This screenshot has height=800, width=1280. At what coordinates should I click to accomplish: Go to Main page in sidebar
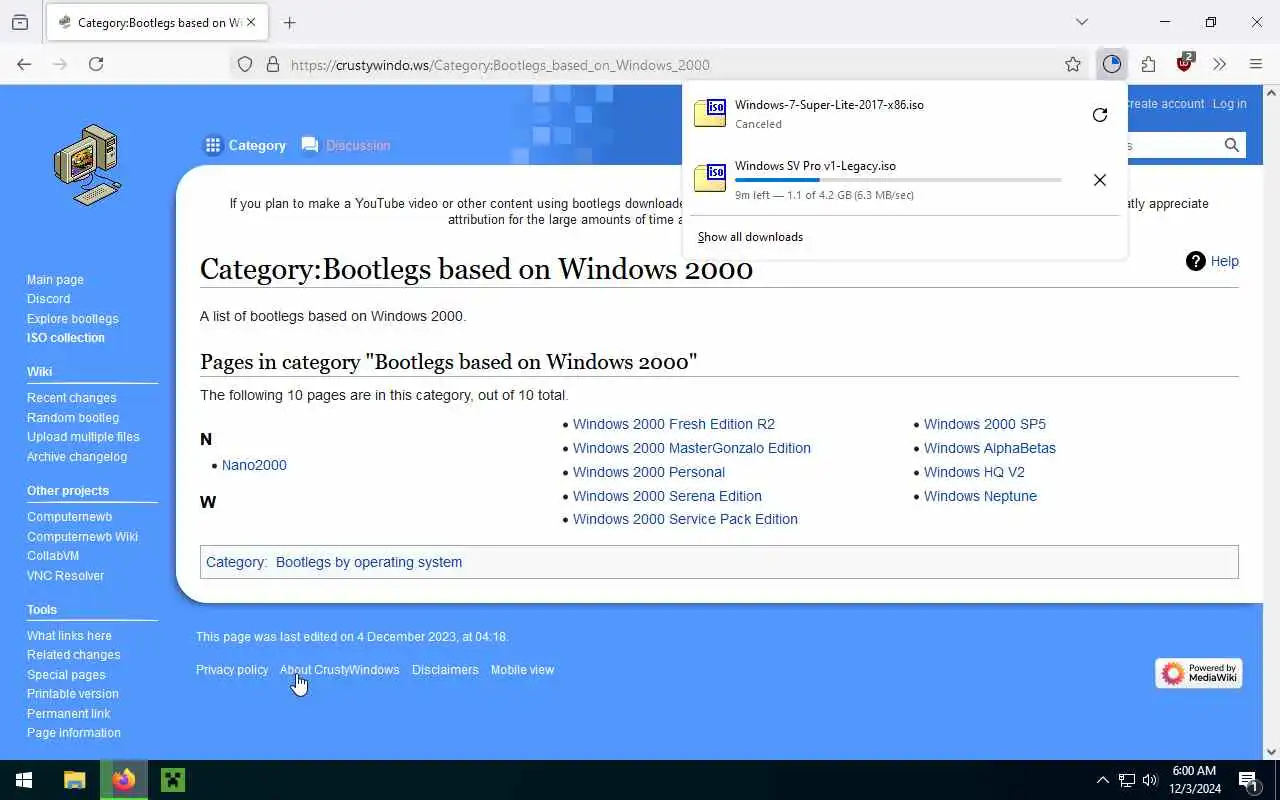point(55,280)
